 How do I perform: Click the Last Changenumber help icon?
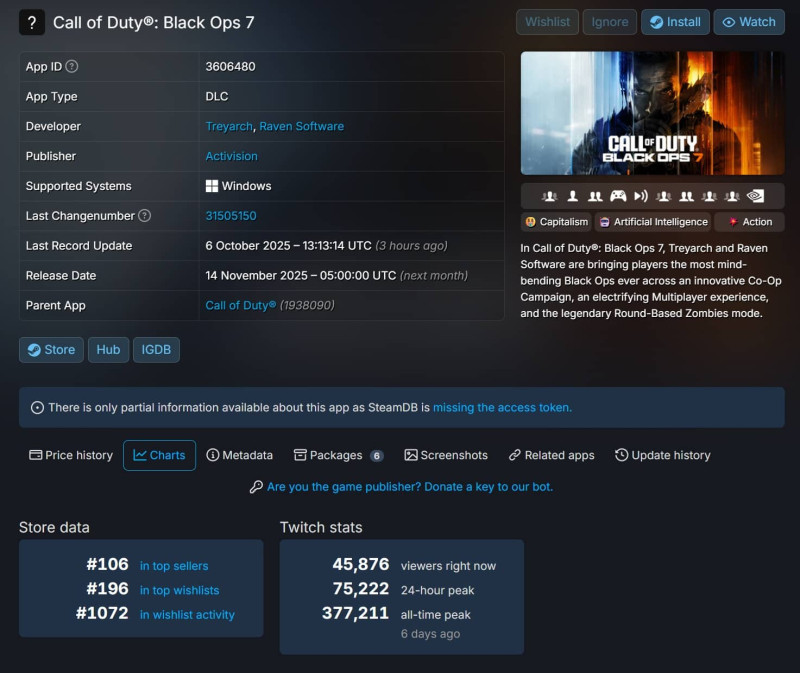(x=145, y=216)
